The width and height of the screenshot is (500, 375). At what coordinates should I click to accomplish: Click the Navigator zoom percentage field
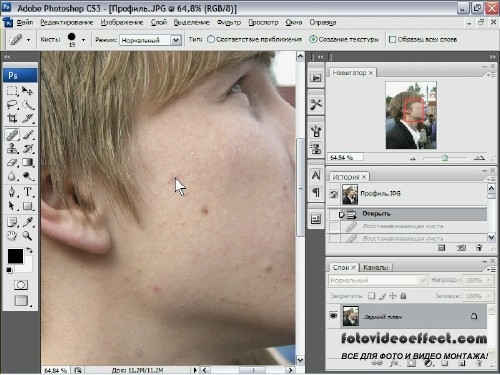pyautogui.click(x=345, y=157)
